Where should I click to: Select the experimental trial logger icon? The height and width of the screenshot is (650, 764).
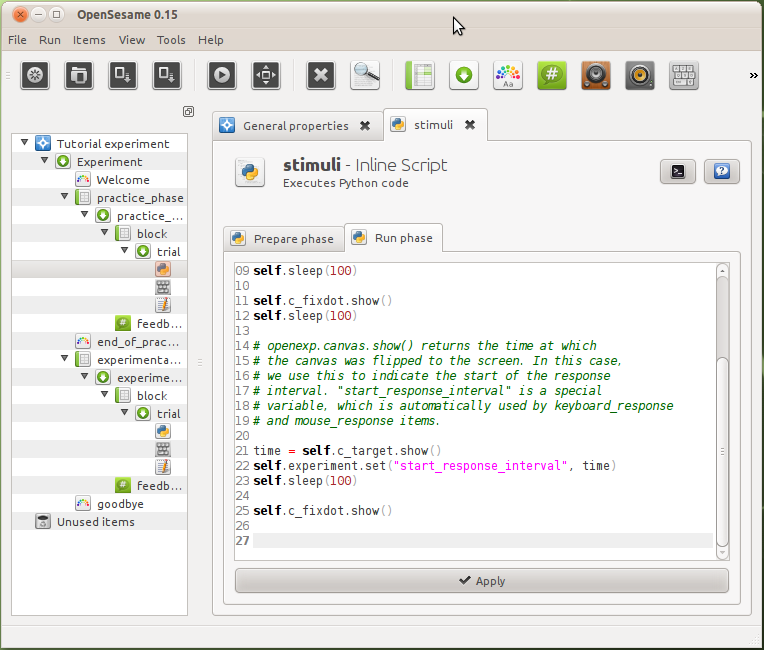tap(163, 467)
